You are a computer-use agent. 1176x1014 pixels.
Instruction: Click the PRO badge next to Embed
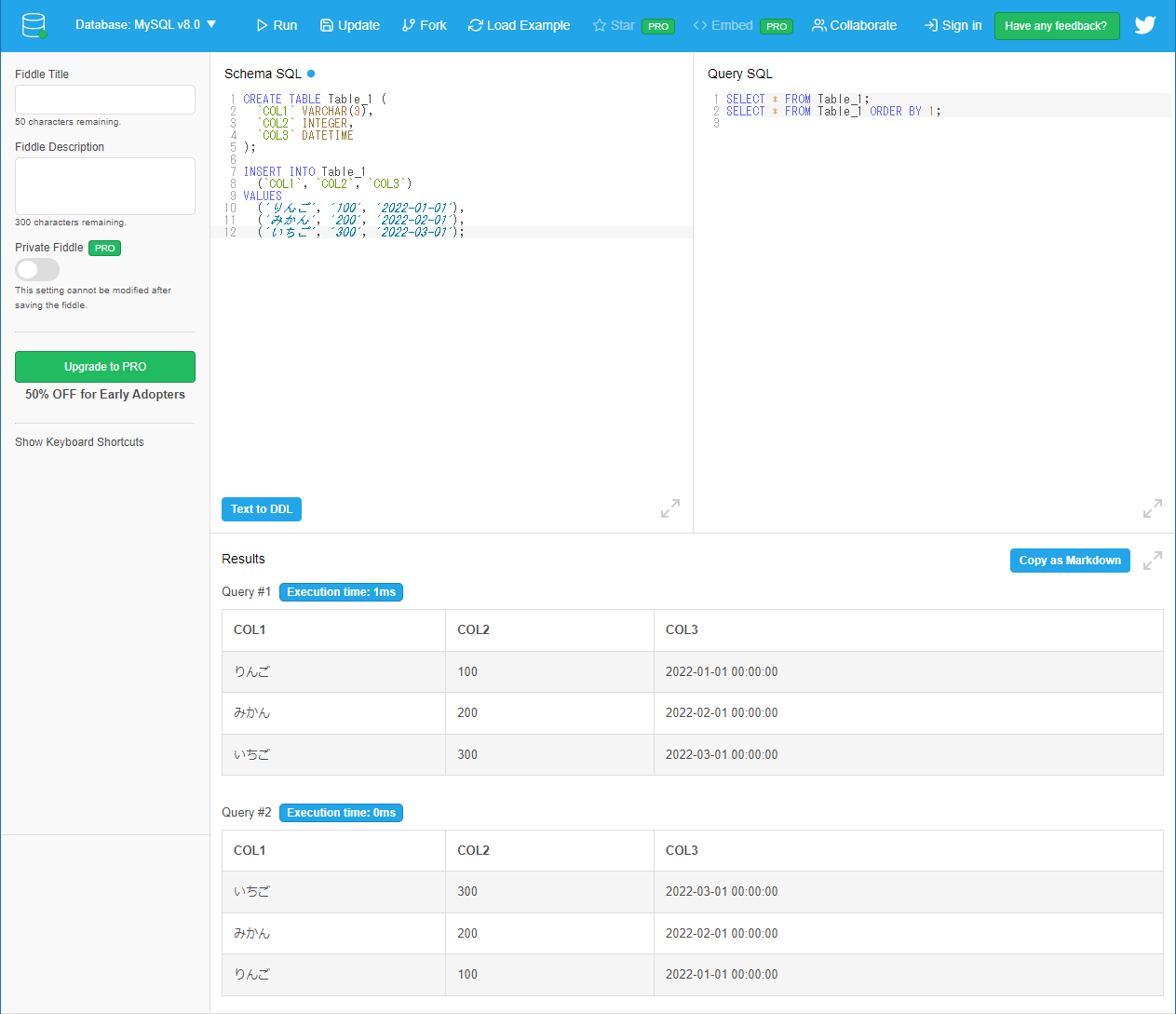(777, 26)
